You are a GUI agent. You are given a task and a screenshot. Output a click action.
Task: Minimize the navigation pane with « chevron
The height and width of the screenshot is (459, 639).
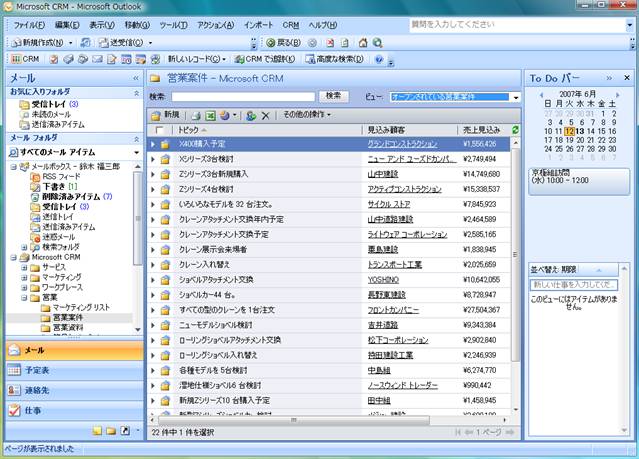[136, 78]
